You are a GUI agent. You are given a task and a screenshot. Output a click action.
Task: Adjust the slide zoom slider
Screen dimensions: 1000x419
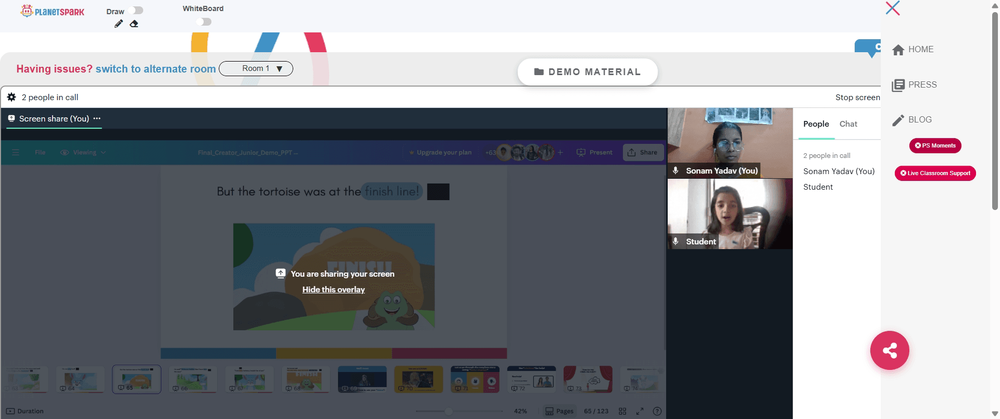click(x=449, y=411)
